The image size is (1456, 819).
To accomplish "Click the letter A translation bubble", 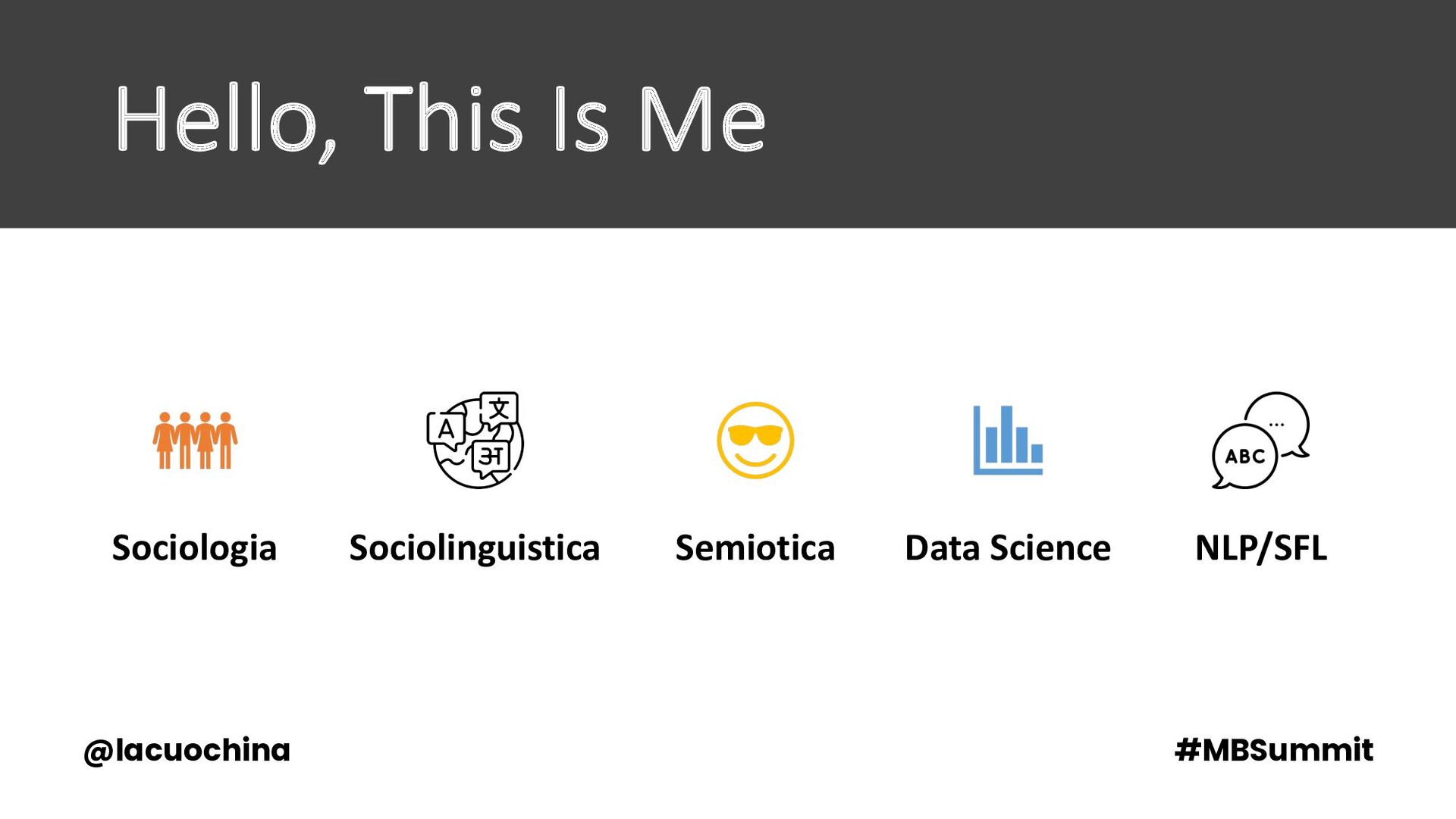I will [446, 429].
